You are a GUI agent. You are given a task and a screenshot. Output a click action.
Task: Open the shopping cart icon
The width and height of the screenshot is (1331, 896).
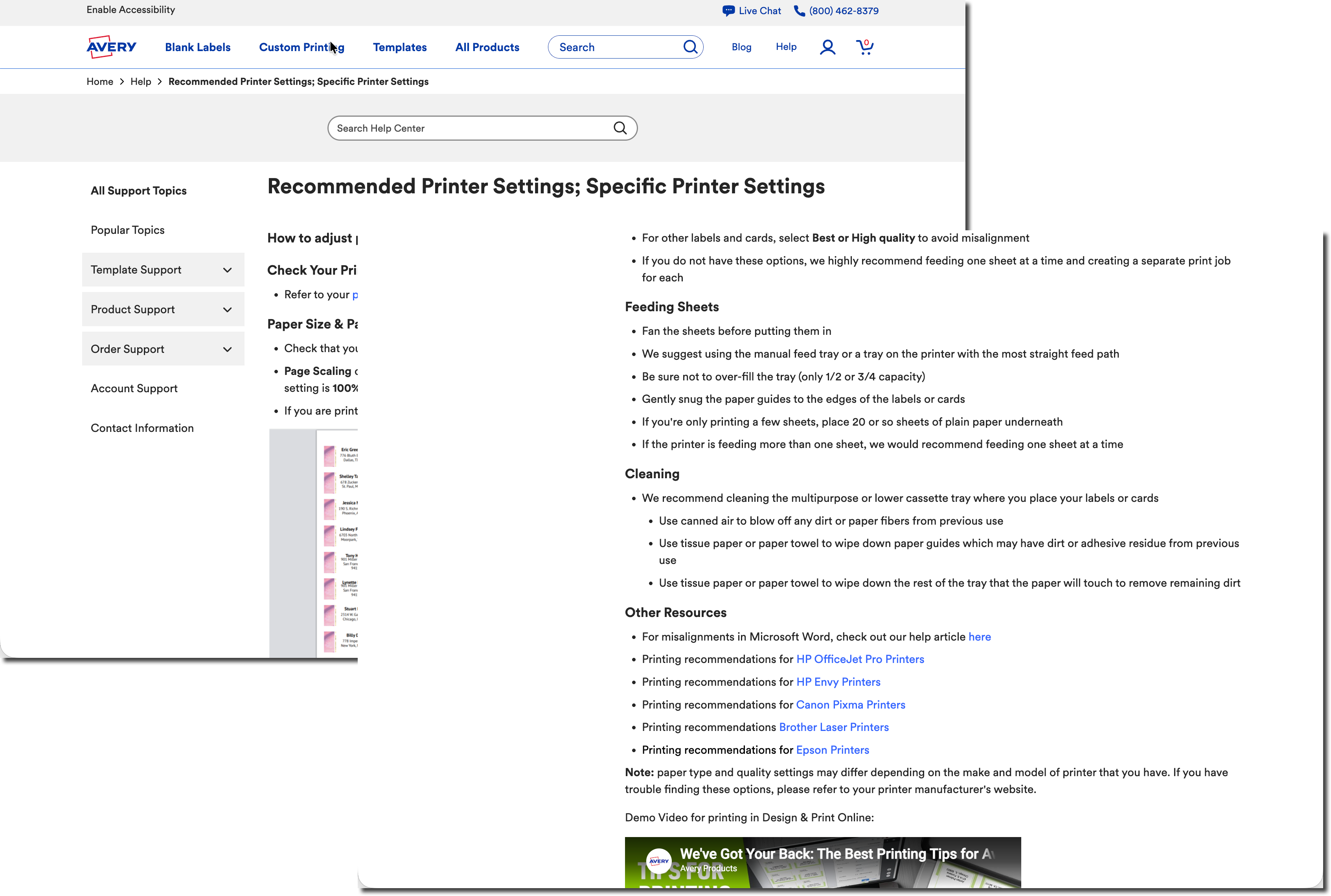[865, 47]
